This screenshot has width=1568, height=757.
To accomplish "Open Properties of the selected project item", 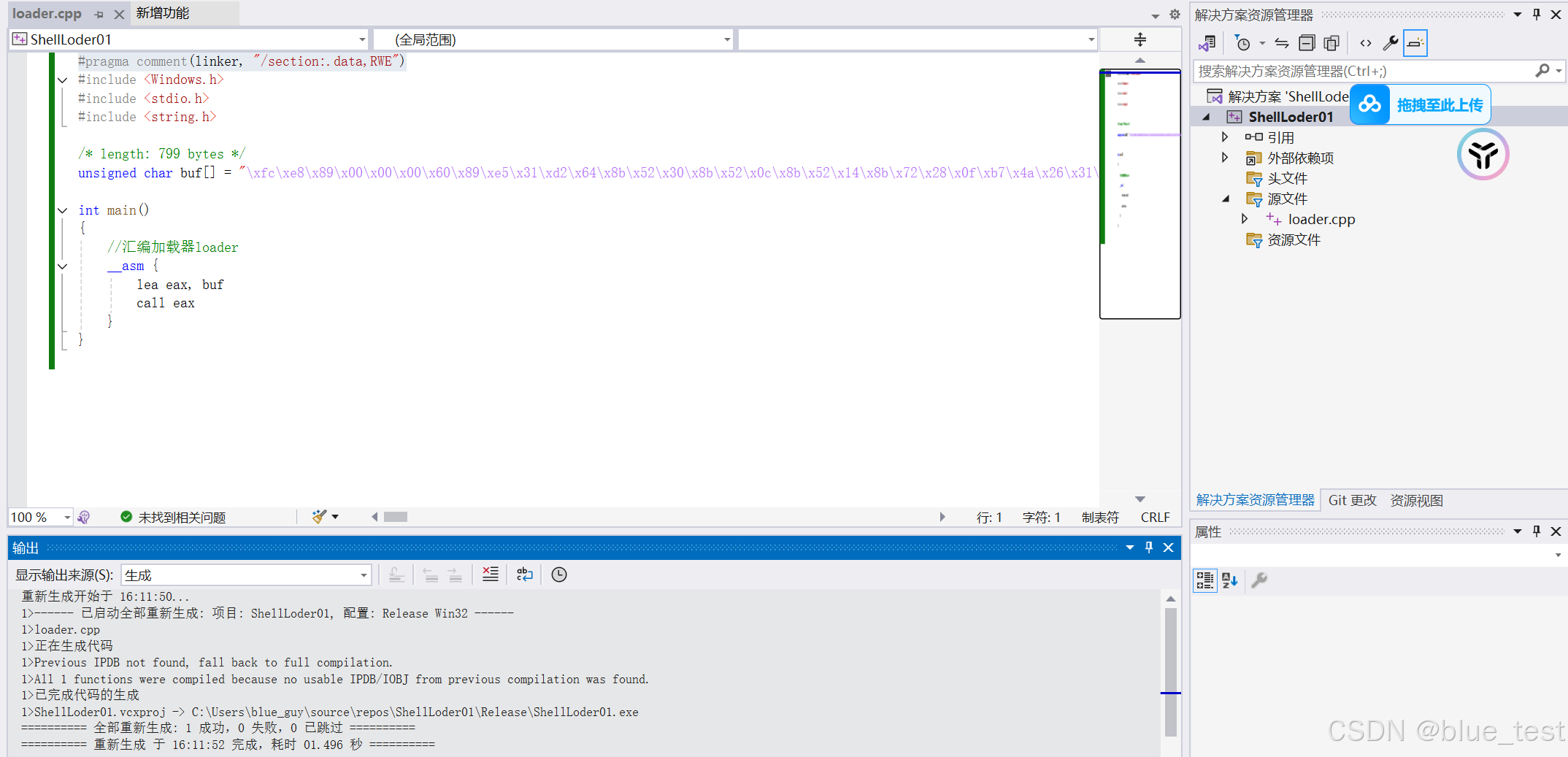I will (x=1391, y=42).
